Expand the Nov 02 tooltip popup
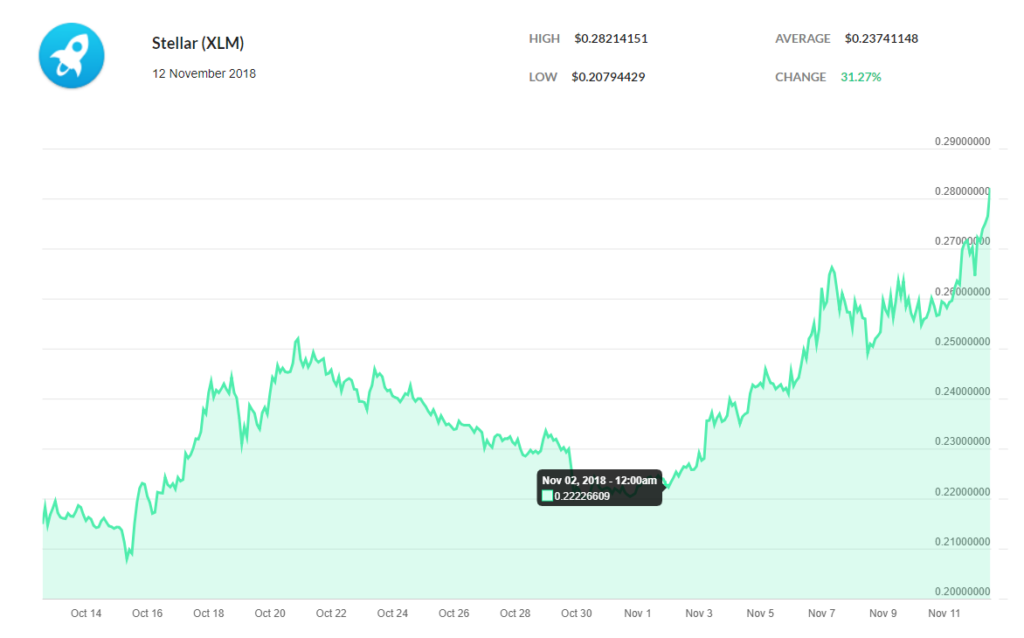Image resolution: width=1024 pixels, height=638 pixels. pos(600,487)
